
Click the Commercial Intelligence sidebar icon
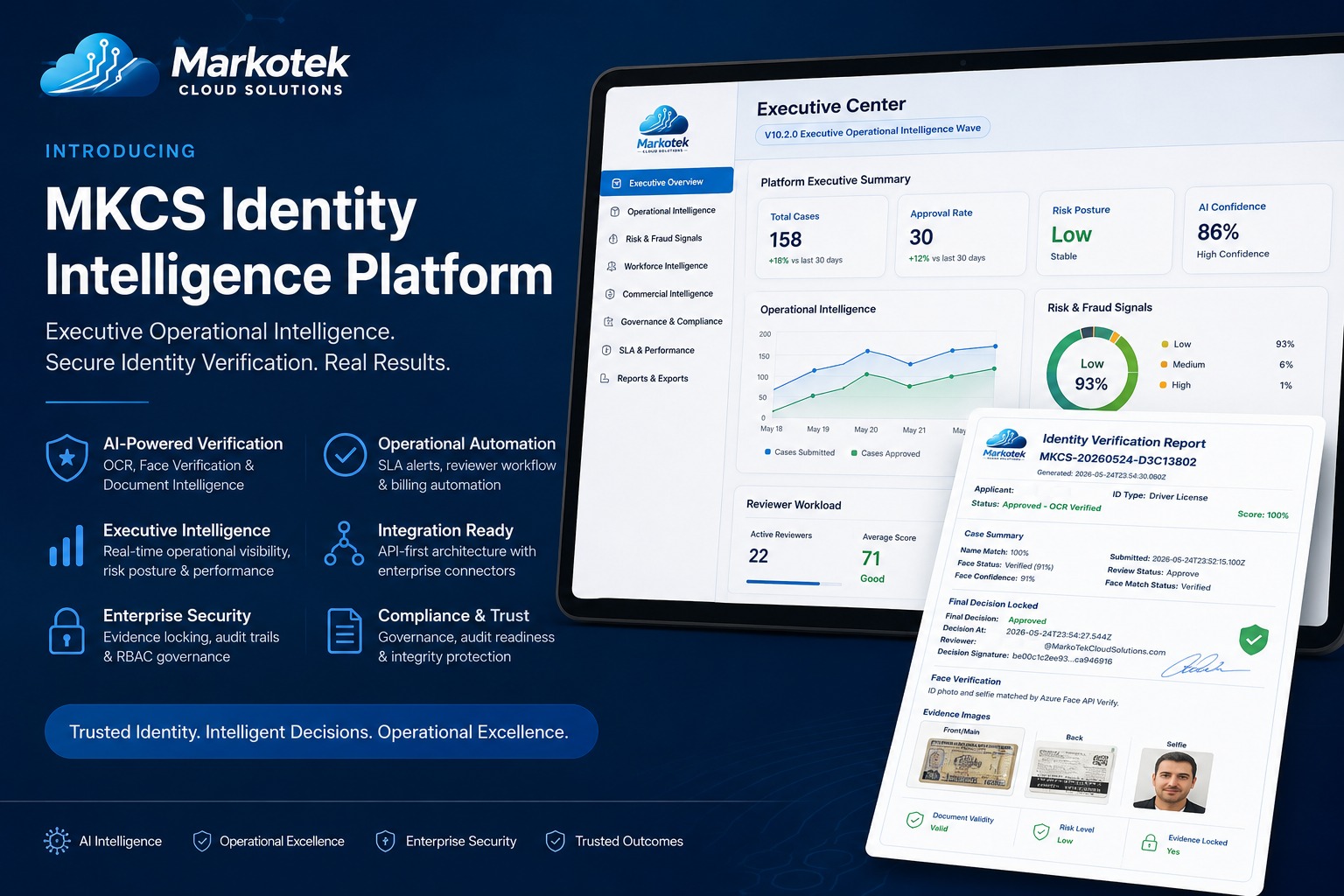point(610,294)
